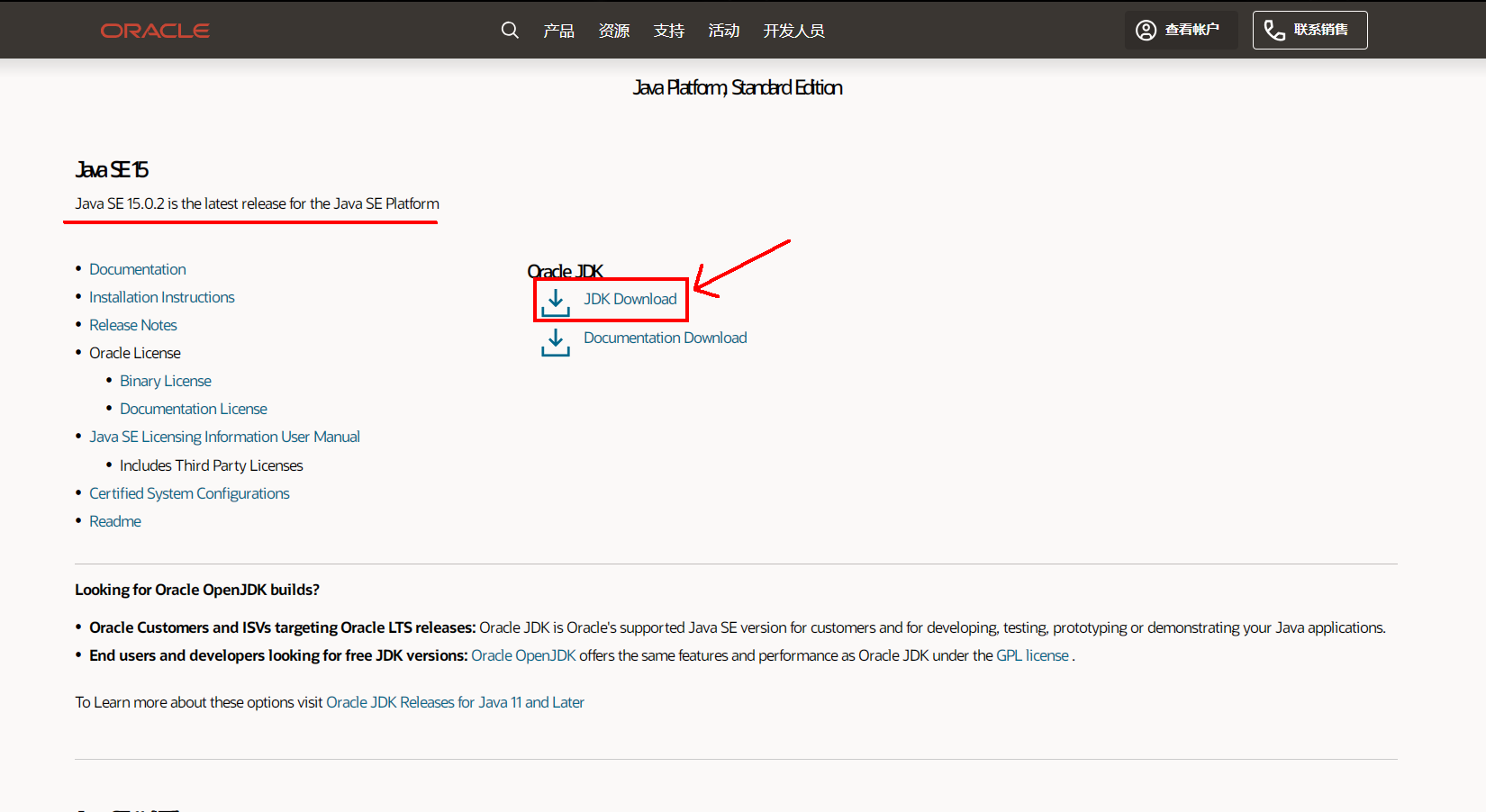Open the GPL license link
Viewport: 1486px width, 812px height.
click(1033, 655)
